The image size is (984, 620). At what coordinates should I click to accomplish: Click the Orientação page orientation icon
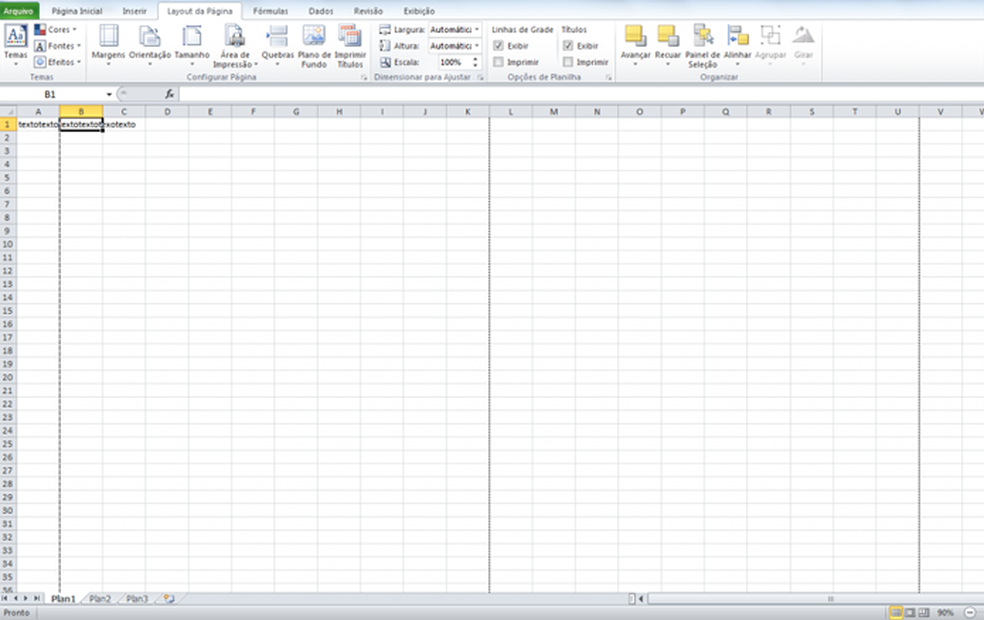149,37
